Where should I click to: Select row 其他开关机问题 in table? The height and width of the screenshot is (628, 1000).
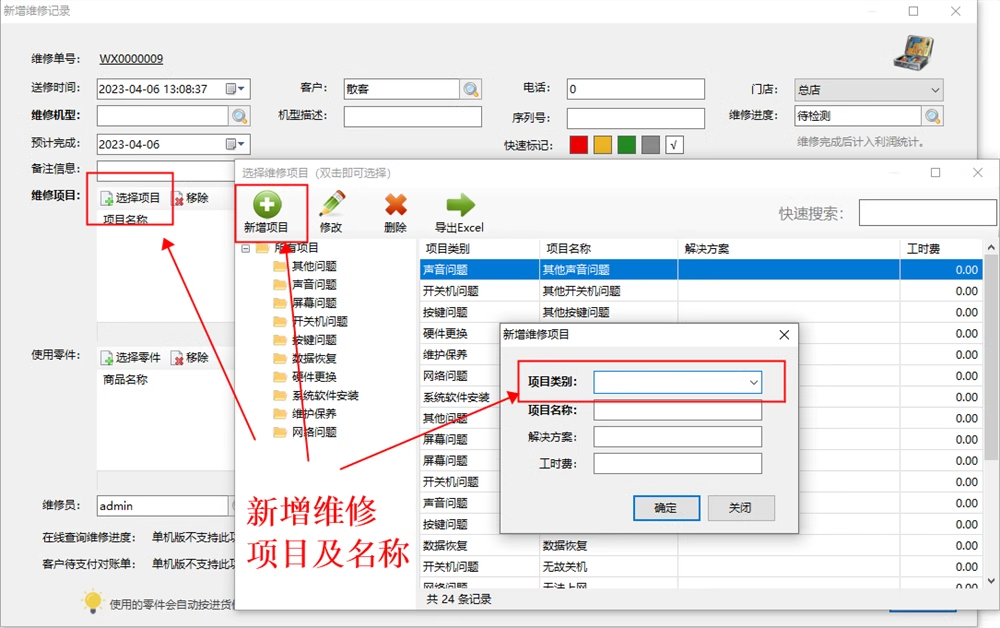701,291
